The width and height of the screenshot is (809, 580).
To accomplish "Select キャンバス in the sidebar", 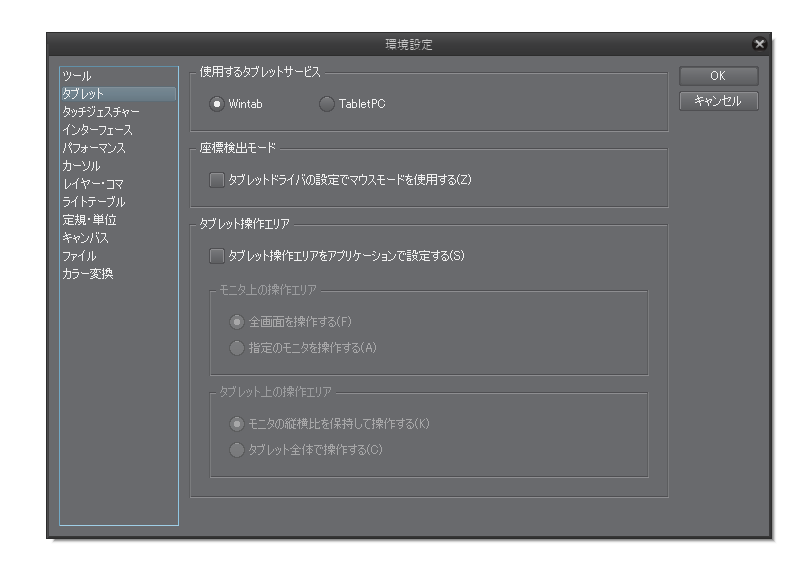I will (x=85, y=238).
